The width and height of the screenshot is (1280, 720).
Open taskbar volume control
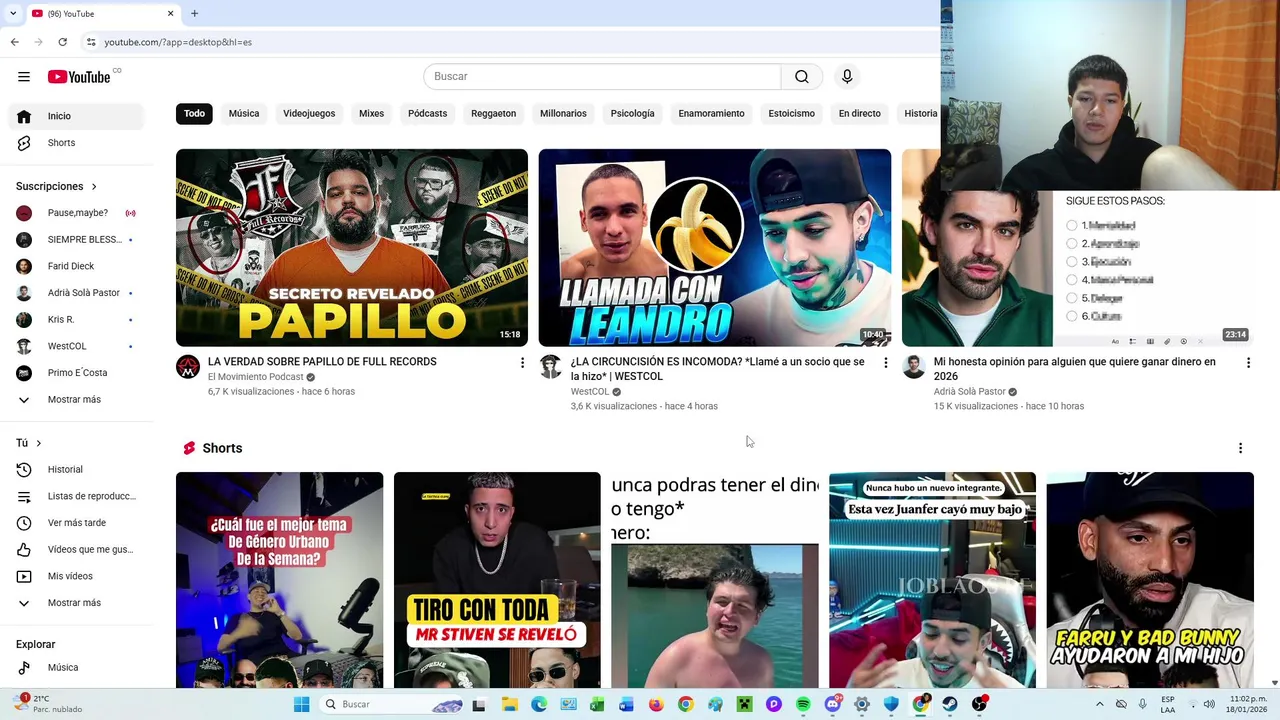(x=1209, y=704)
